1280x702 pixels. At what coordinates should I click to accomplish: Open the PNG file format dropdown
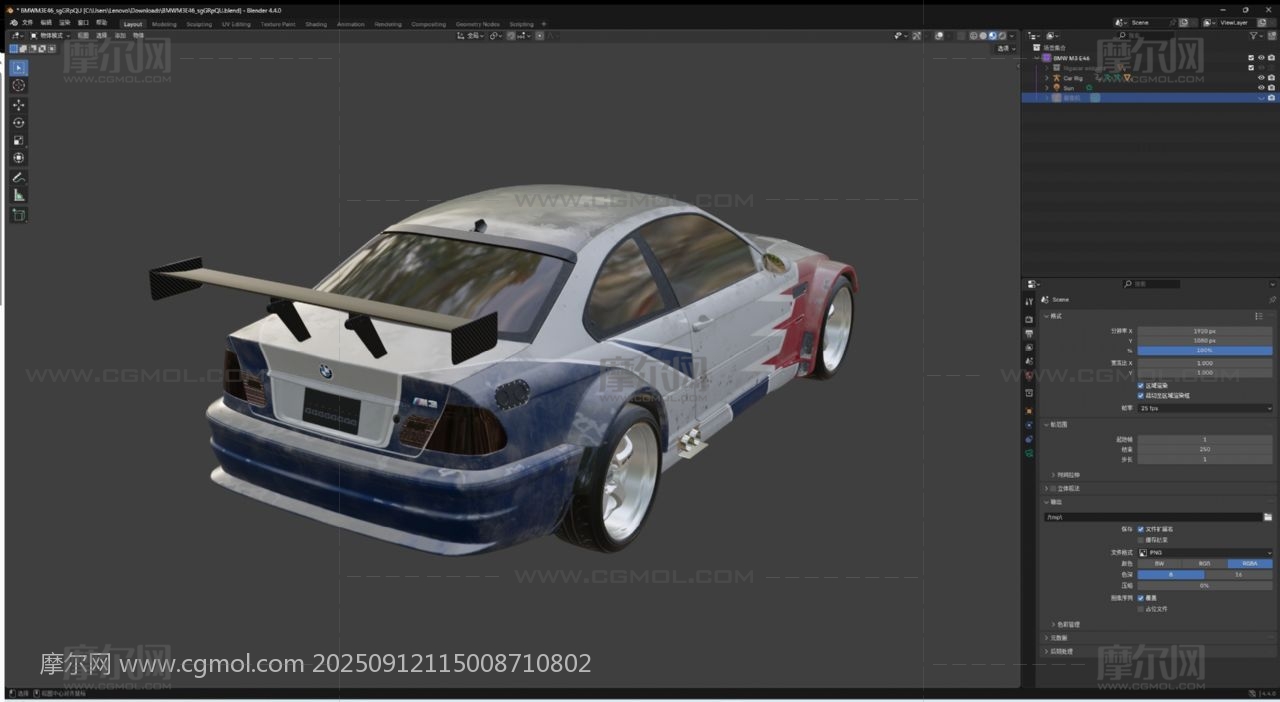pyautogui.click(x=1205, y=552)
